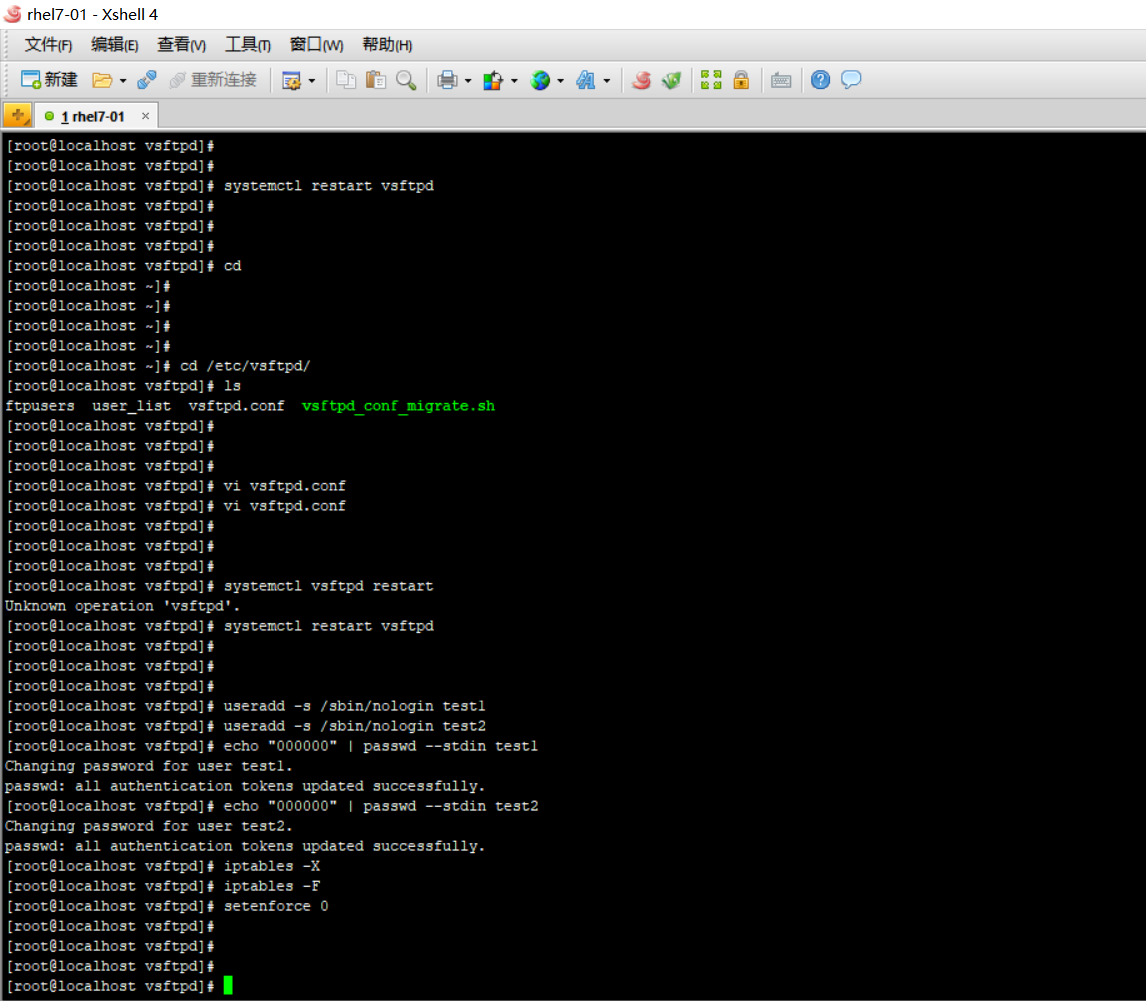Expand the properties dropdown arrow

(312, 80)
